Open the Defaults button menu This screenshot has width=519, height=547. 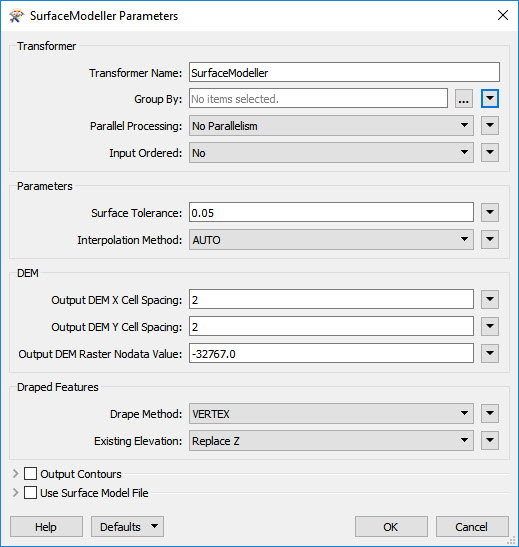(127, 526)
